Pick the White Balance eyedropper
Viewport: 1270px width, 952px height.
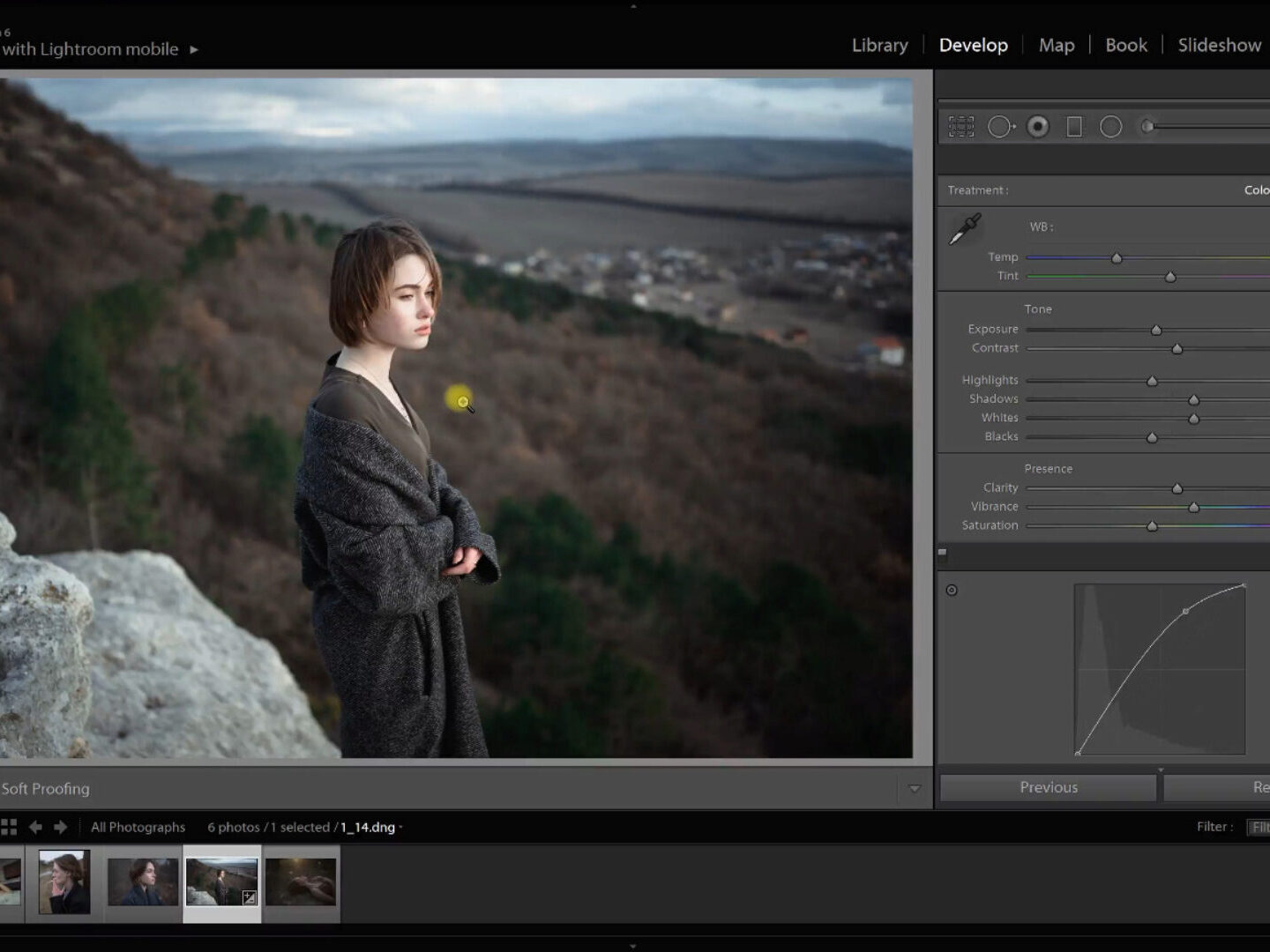coord(965,229)
